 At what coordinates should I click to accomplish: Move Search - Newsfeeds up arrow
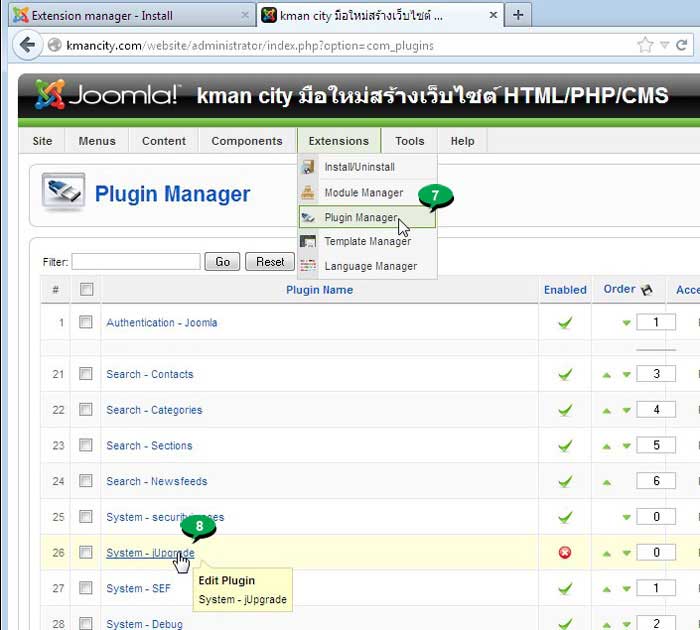click(x=606, y=482)
